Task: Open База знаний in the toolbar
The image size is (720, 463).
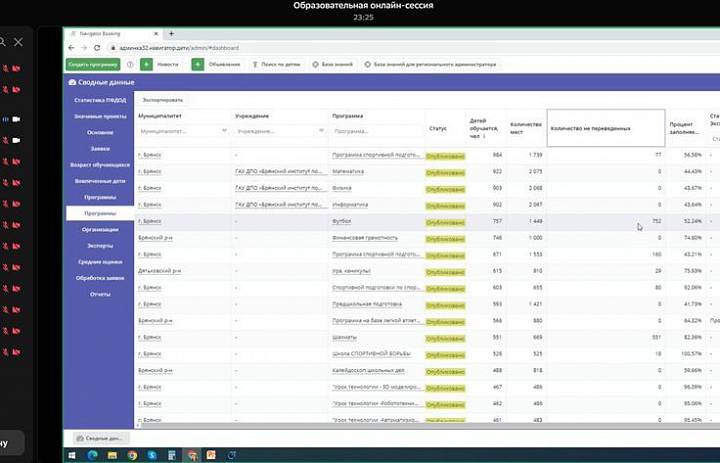Action: pos(333,65)
